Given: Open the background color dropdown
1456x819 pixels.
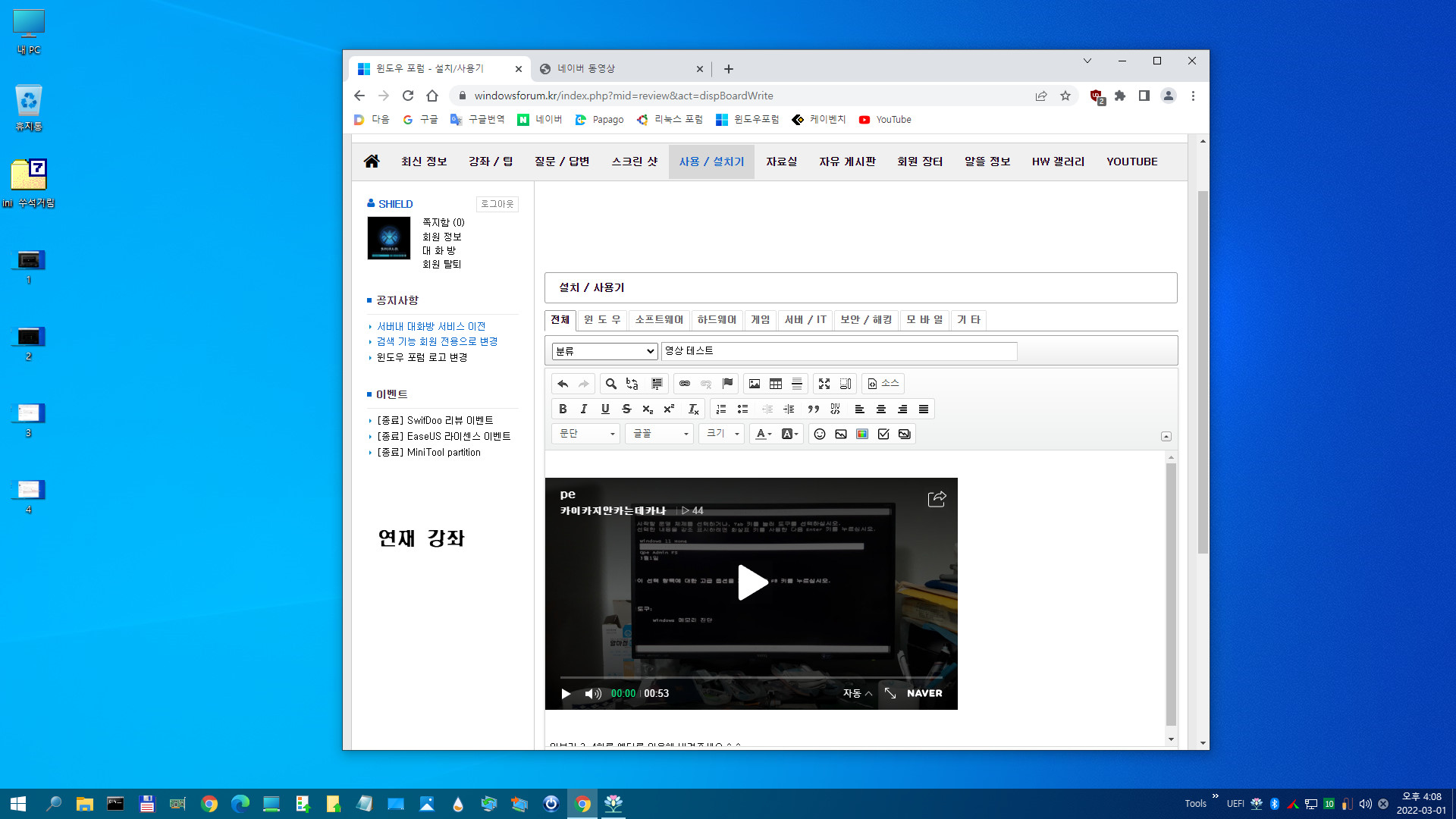Looking at the screenshot, I should 790,434.
